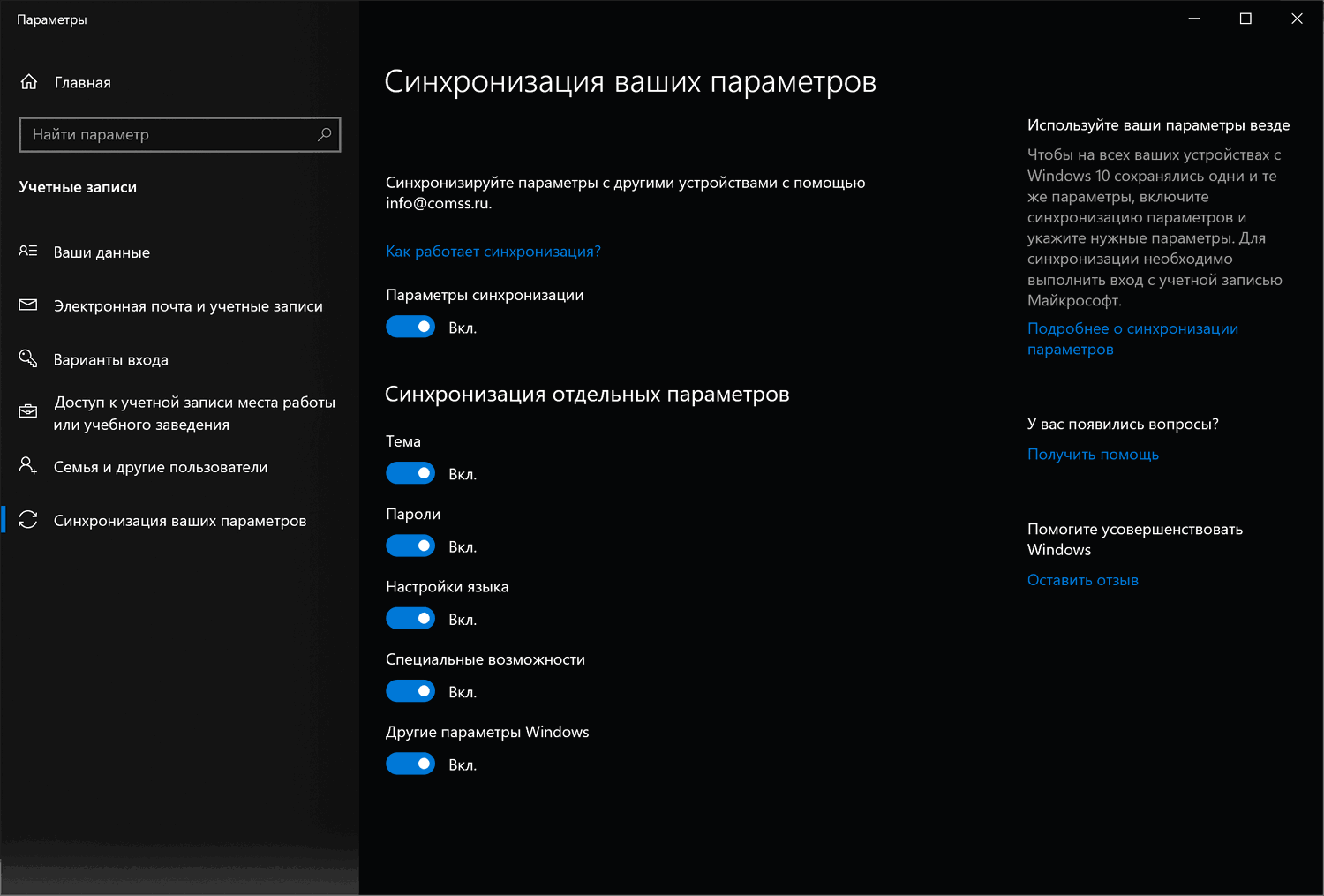The width and height of the screenshot is (1324, 896).
Task: Click the envelope icon for email accounts
Action: pyautogui.click(x=28, y=305)
